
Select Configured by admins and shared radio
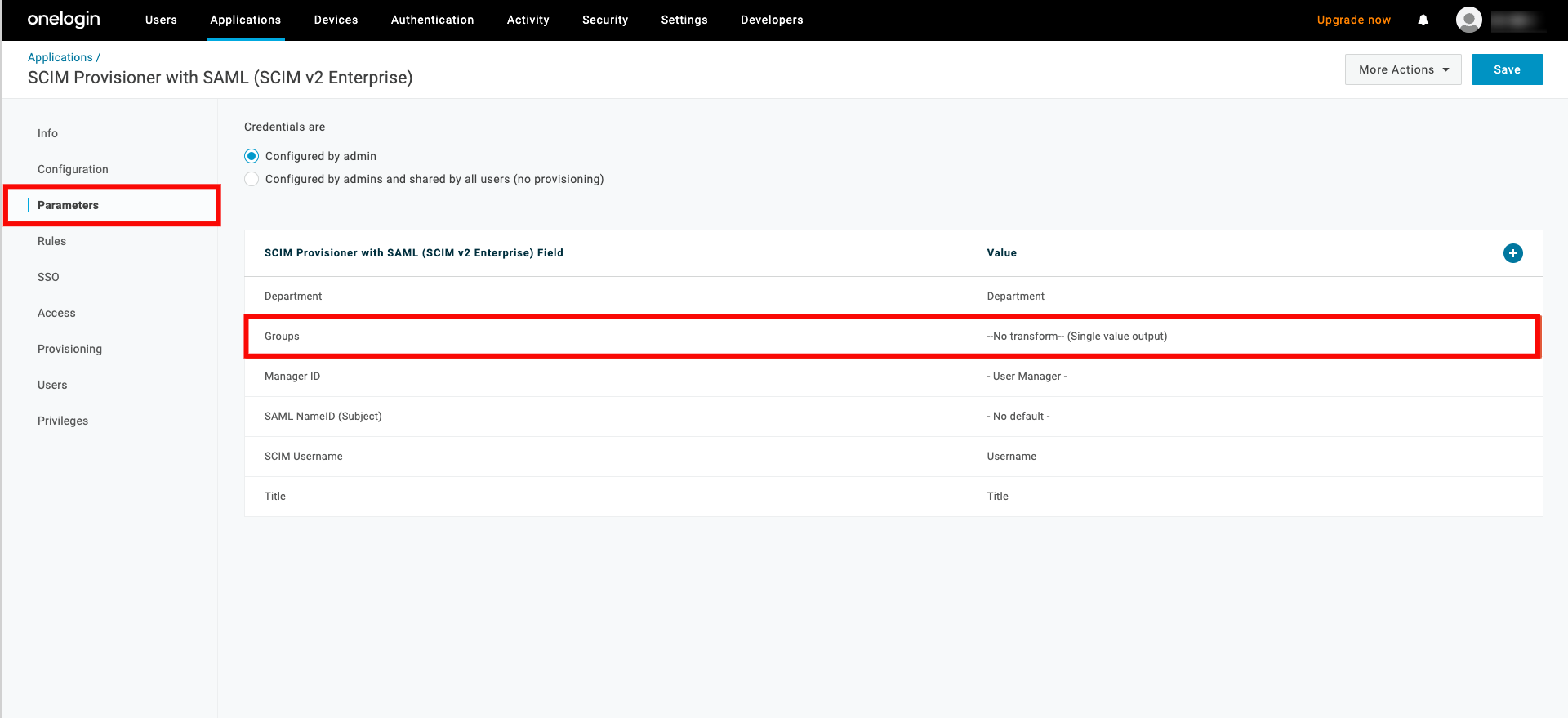(252, 179)
